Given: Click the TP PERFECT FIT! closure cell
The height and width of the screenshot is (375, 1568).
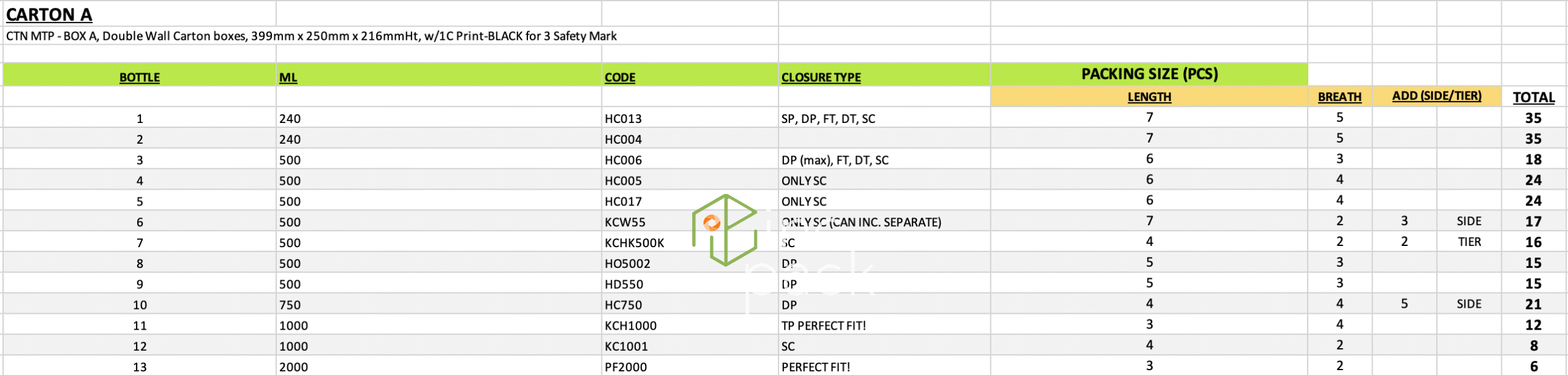Looking at the screenshot, I should click(x=823, y=325).
